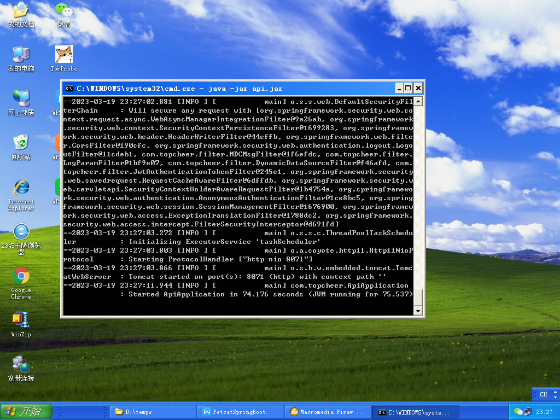Screen dimensions: 560x420
Task: Minimize the cmd window
Action: point(399,88)
